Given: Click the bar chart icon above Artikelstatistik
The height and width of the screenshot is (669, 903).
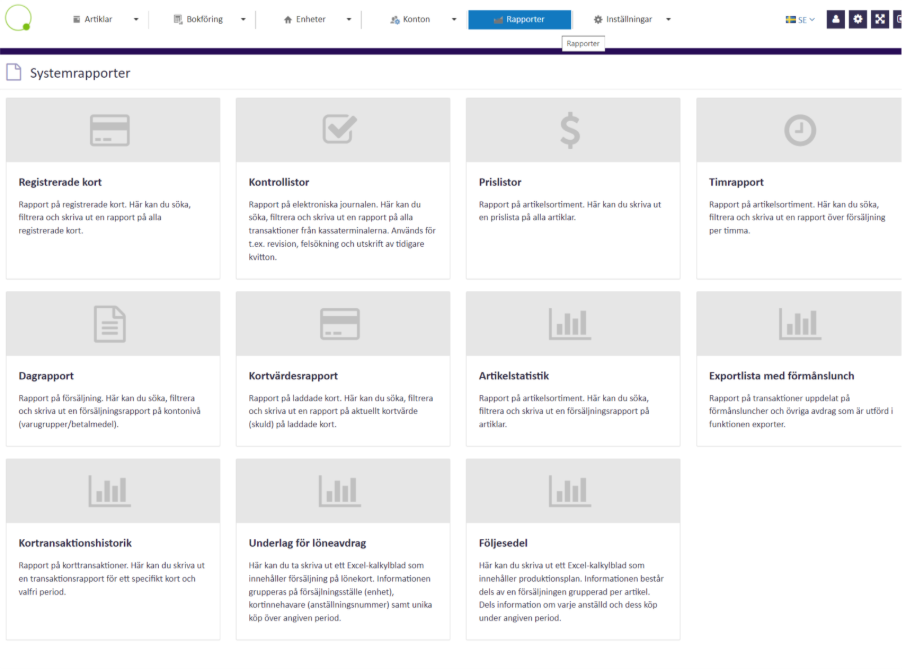Looking at the screenshot, I should (x=570, y=324).
